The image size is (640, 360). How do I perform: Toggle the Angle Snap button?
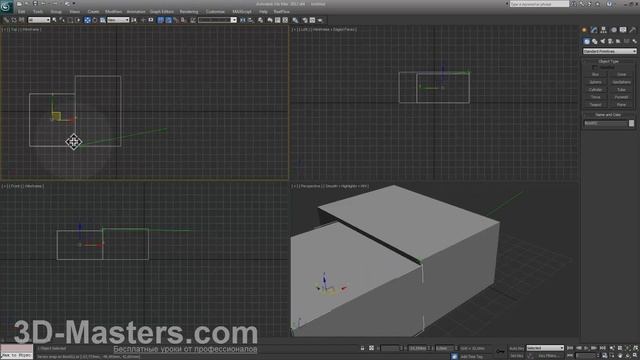click(168, 20)
